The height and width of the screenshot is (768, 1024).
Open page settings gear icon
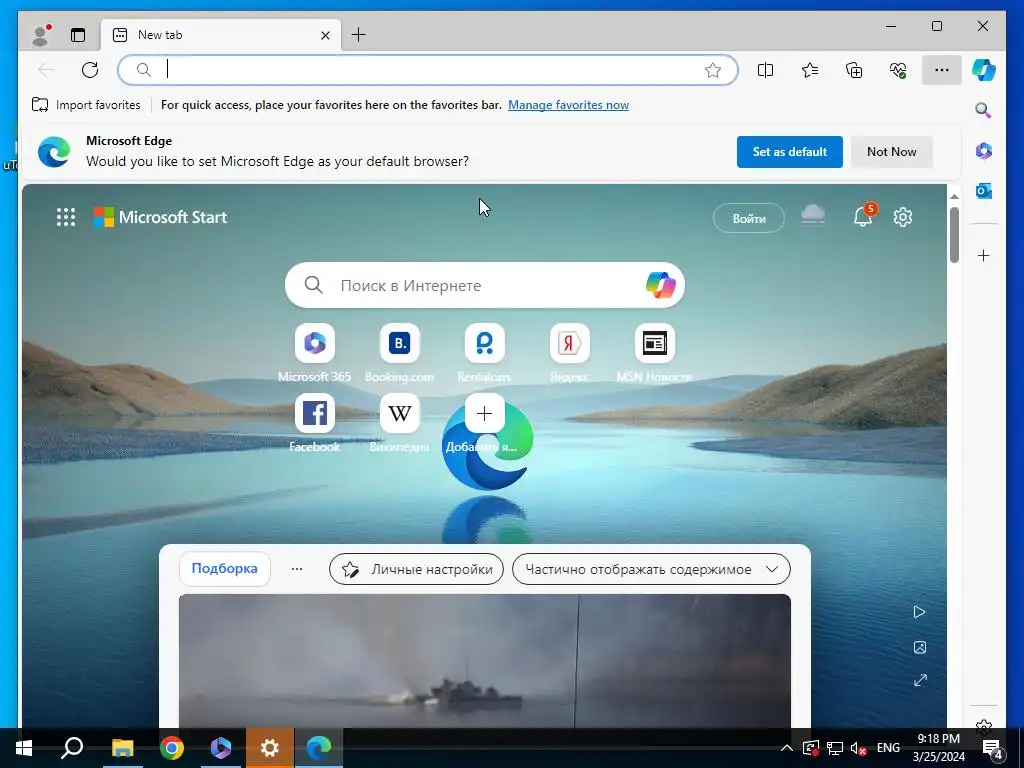coord(903,217)
